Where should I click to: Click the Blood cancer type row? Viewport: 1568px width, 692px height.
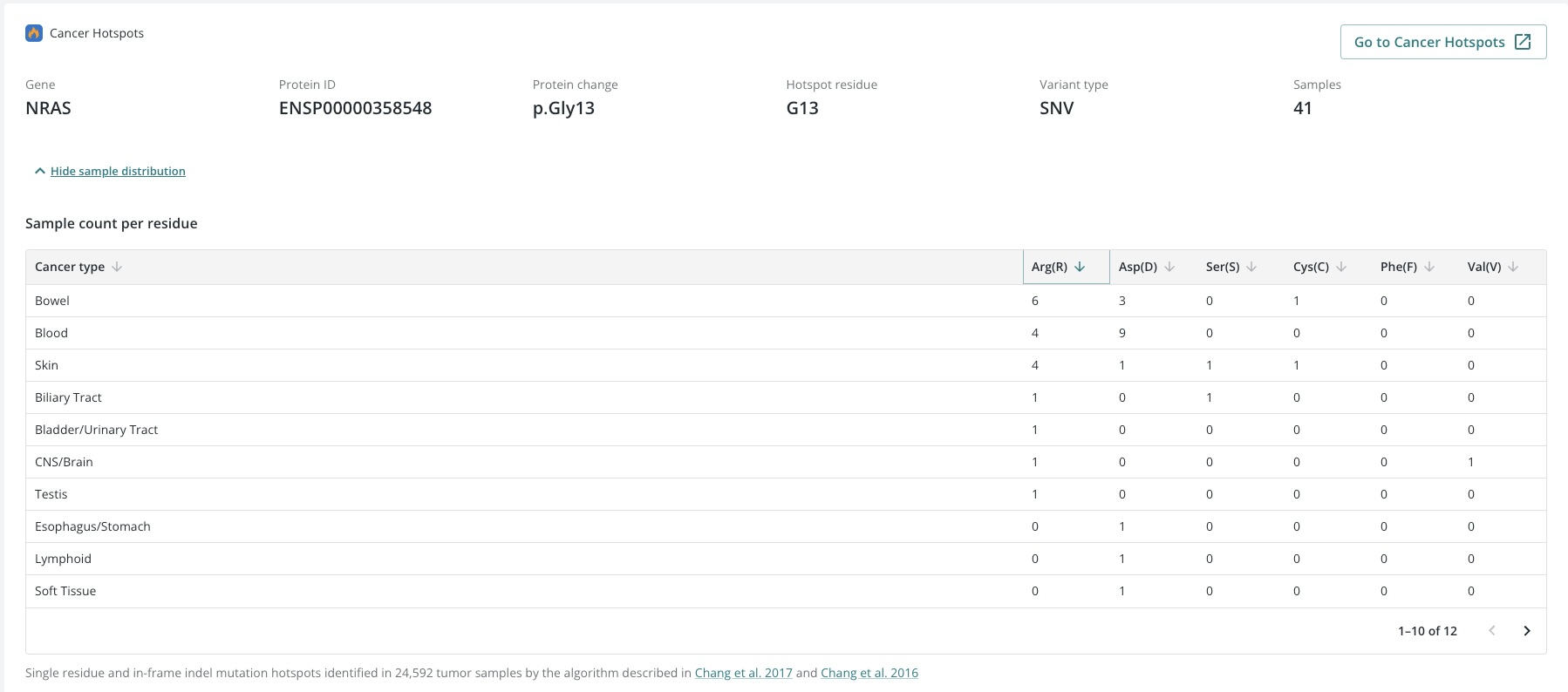(x=51, y=333)
